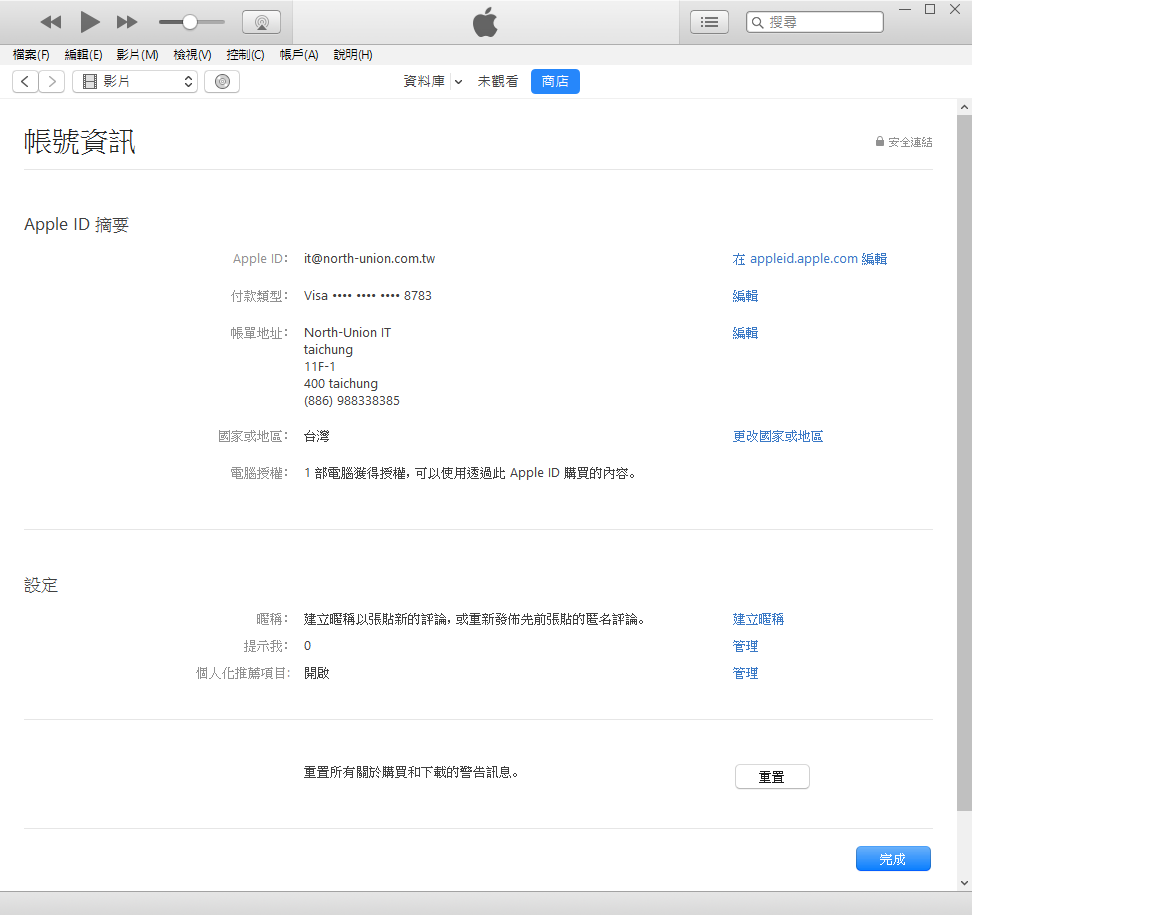Open the 檔案(F) menu
This screenshot has width=1152, height=915.
tap(31, 55)
